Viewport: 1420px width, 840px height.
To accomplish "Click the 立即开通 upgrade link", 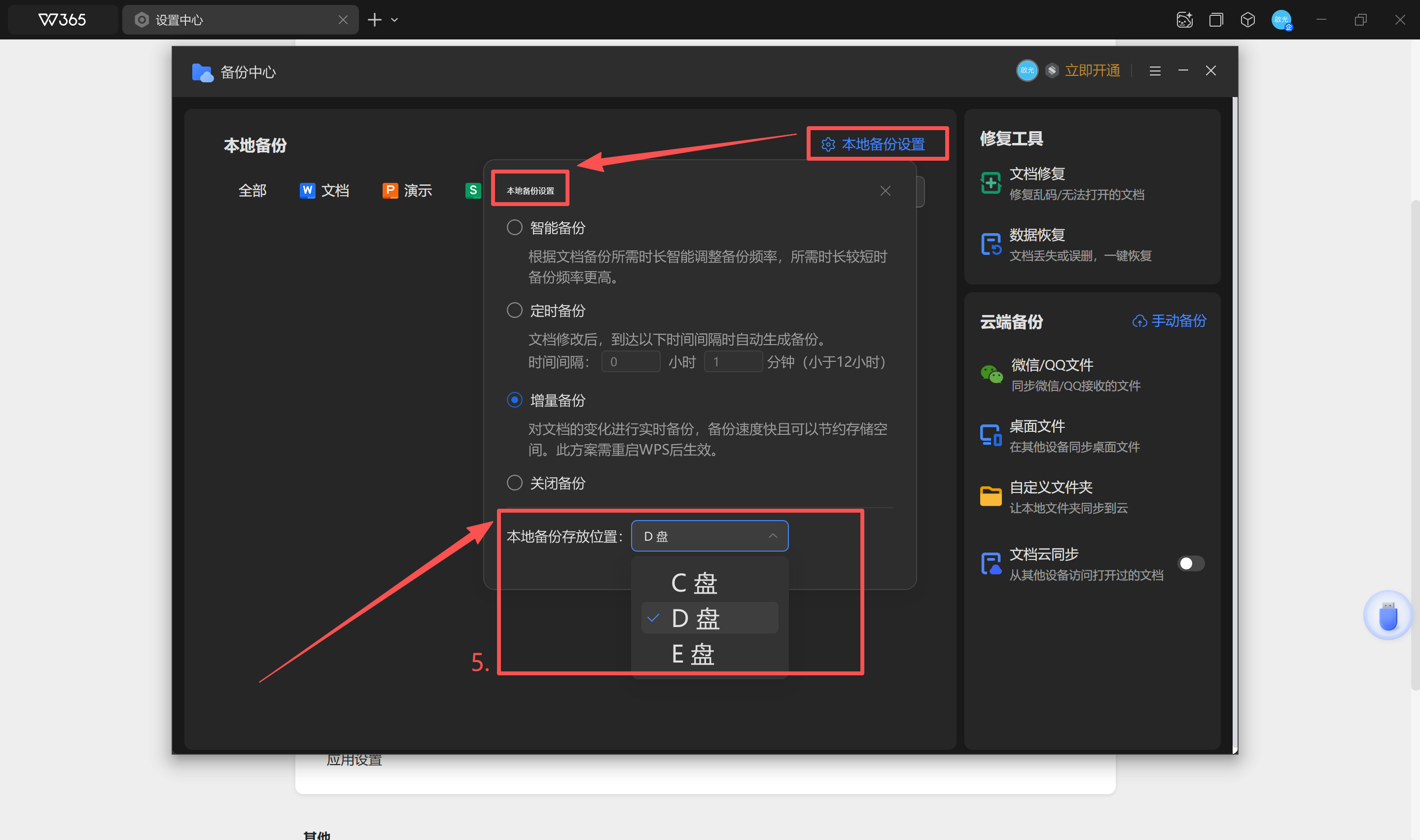I will (1092, 70).
